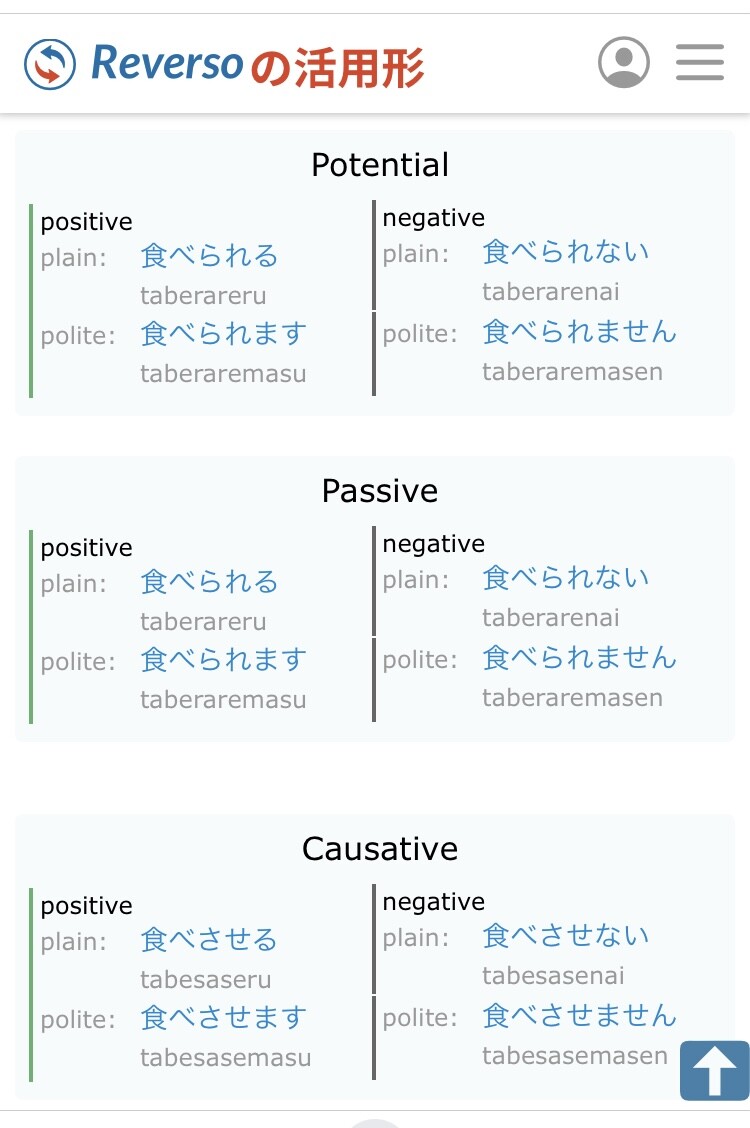Open the user account profile icon
The image size is (750, 1128).
[x=624, y=62]
